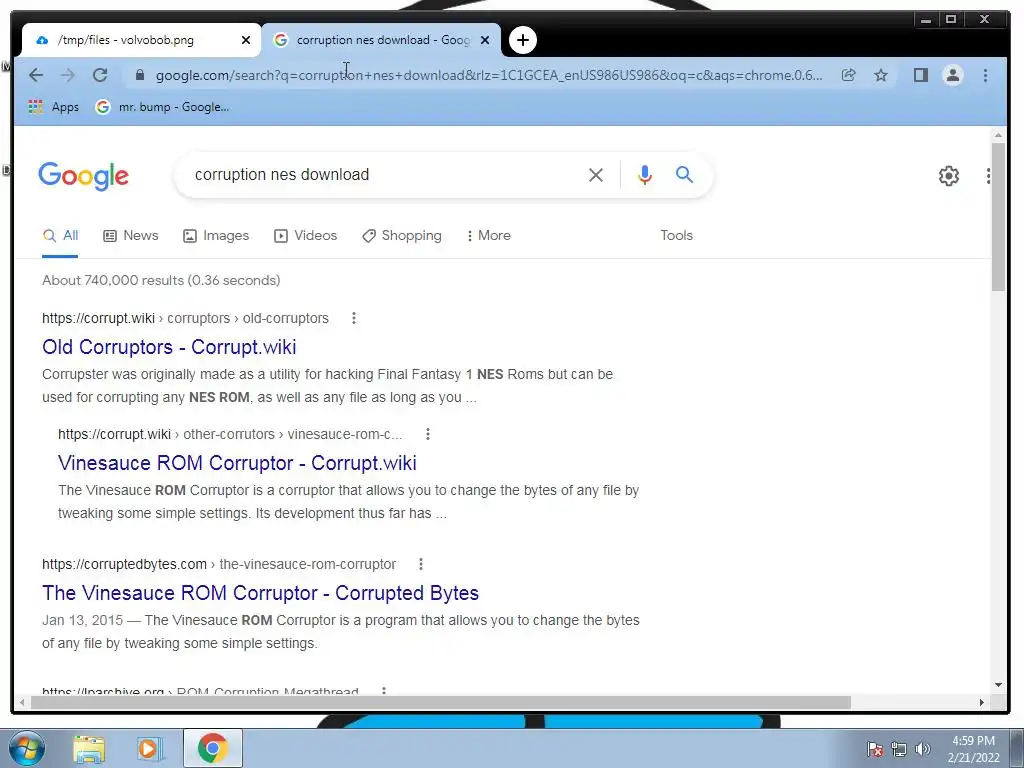This screenshot has height=768, width=1024.
Task: Click the horizontal scrollbar thumb
Action: pyautogui.click(x=441, y=703)
